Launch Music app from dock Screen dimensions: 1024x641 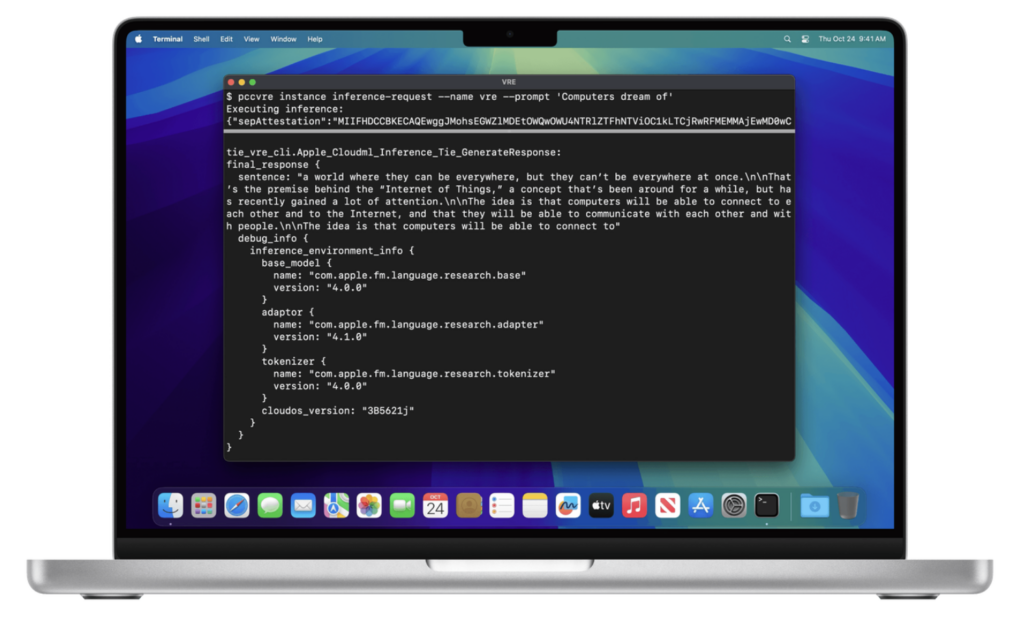tap(634, 505)
